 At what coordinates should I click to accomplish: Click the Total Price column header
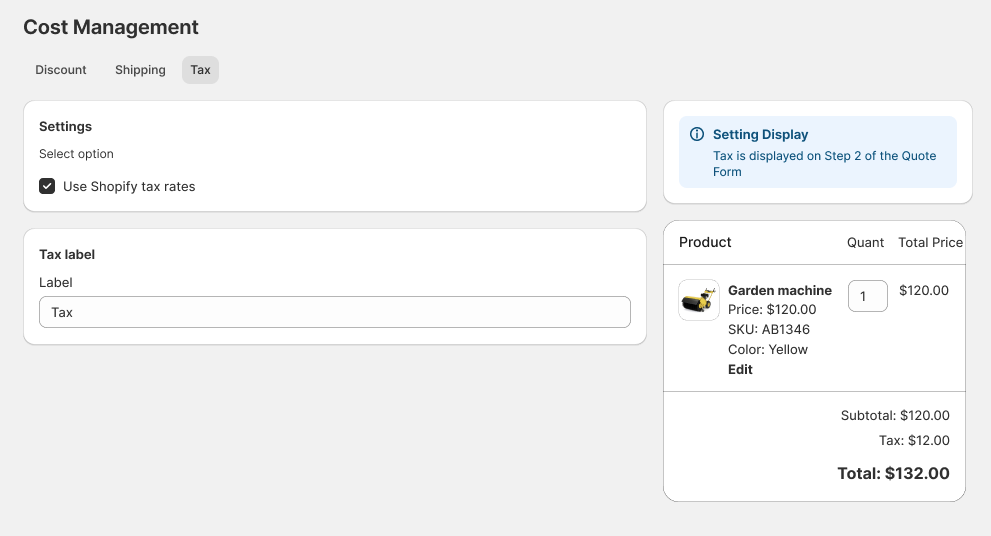[930, 242]
